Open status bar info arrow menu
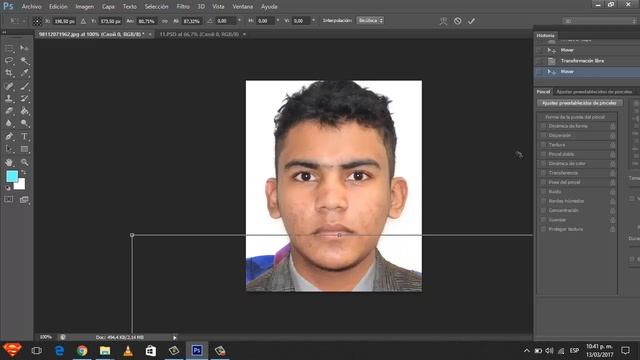Viewport: 640px width, 360px height. pyautogui.click(x=175, y=338)
